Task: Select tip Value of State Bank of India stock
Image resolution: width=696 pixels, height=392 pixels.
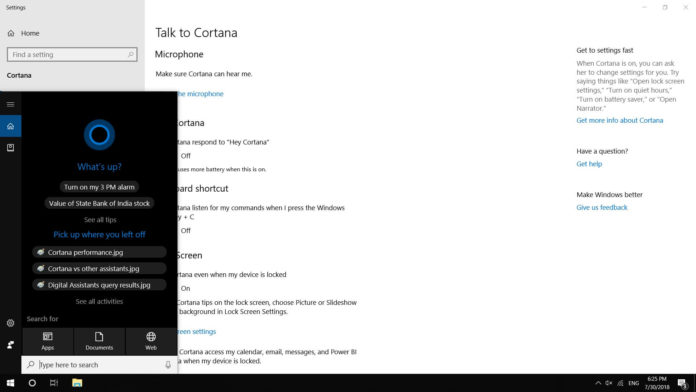Action: pos(99,203)
